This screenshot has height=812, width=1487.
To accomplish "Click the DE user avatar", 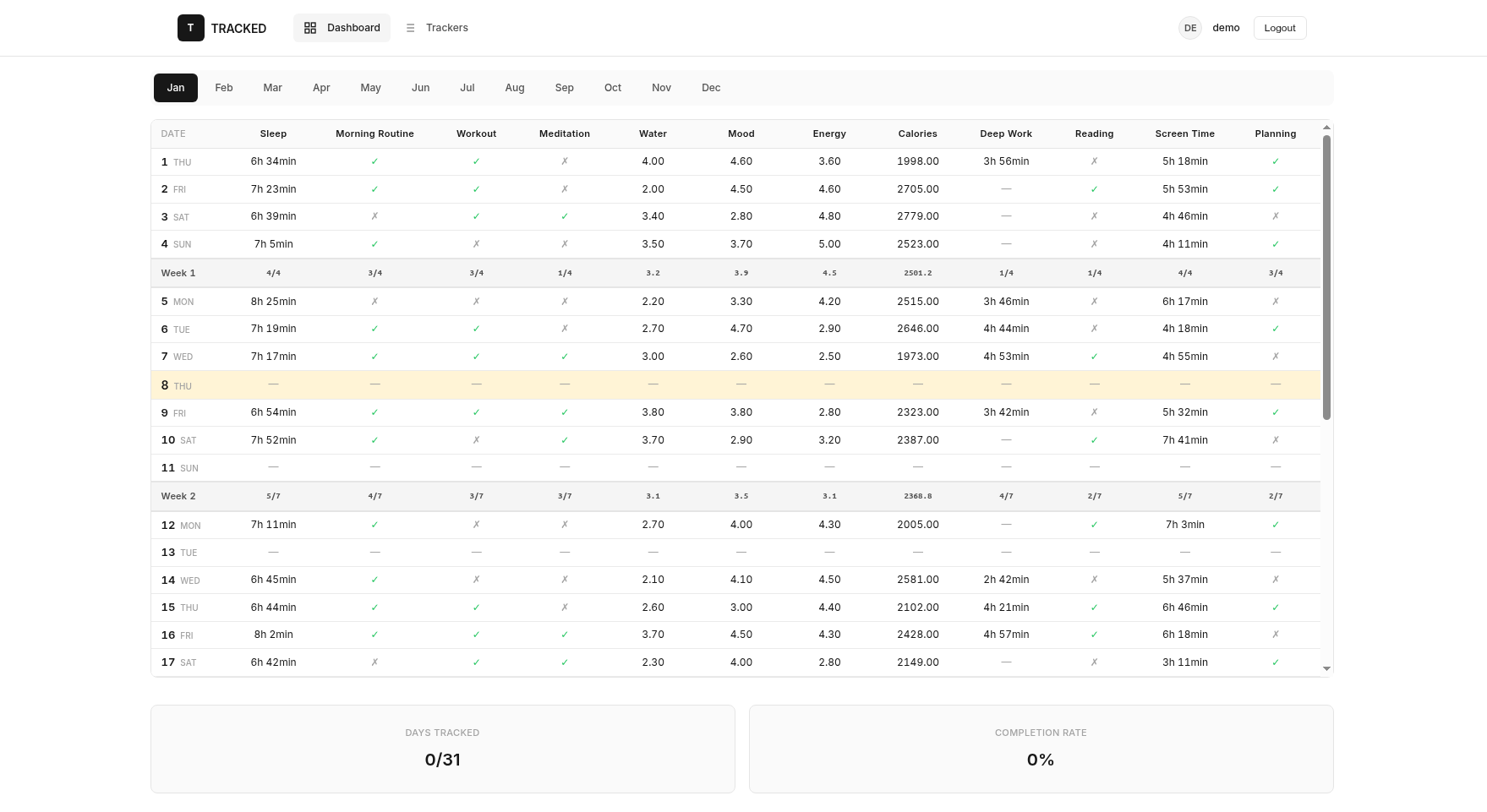I will (1189, 28).
